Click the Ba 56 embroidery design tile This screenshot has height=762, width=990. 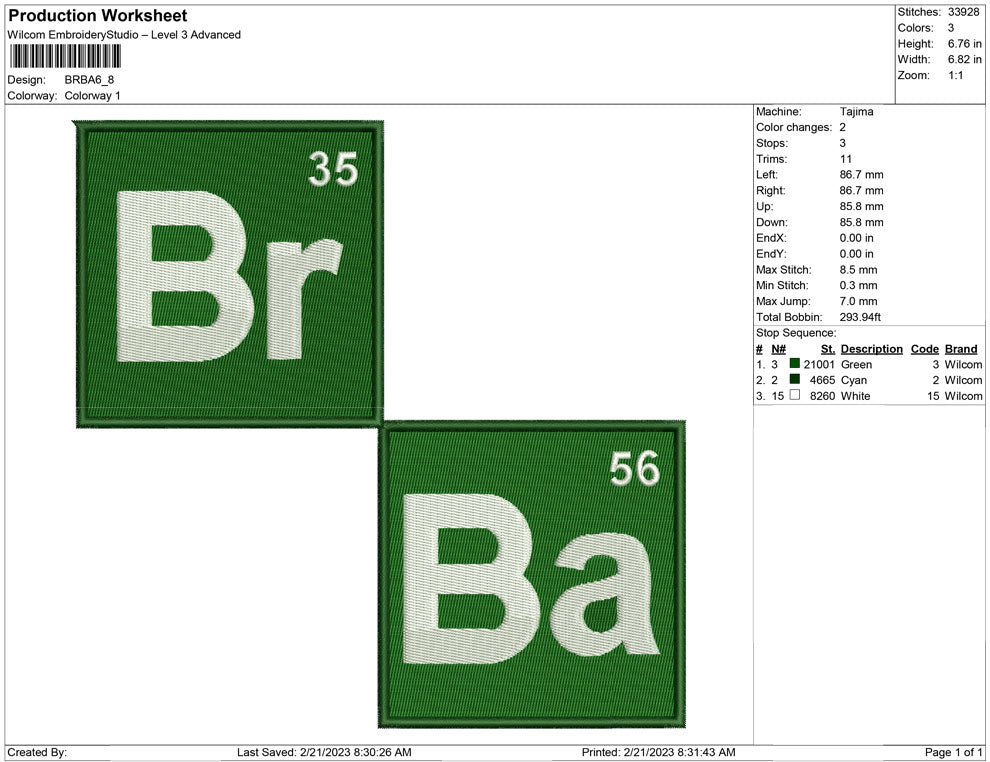(x=532, y=574)
